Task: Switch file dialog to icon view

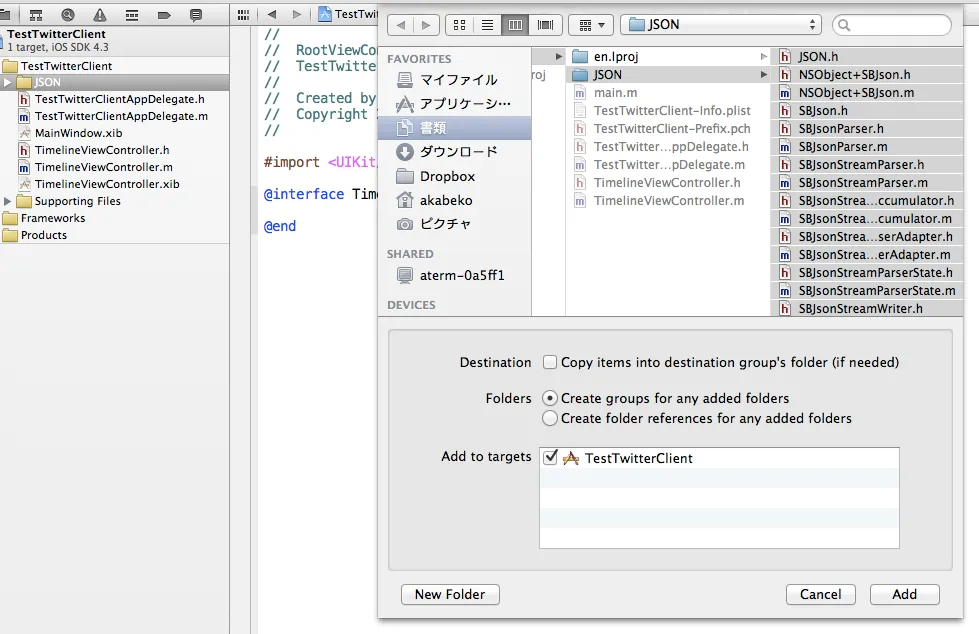Action: point(458,25)
